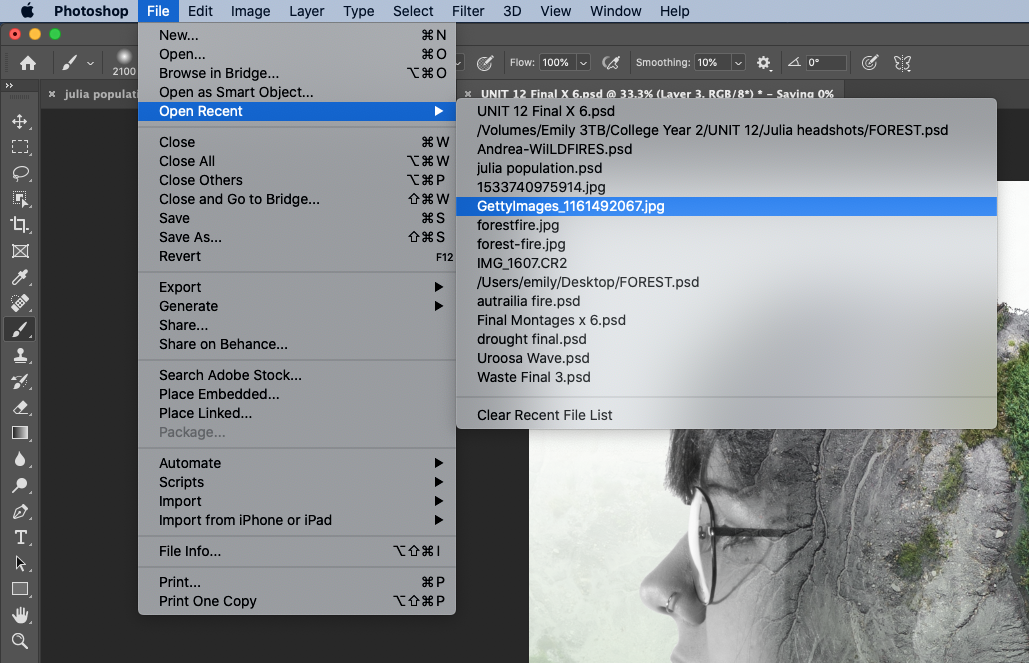Select the Type tool

[x=20, y=537]
